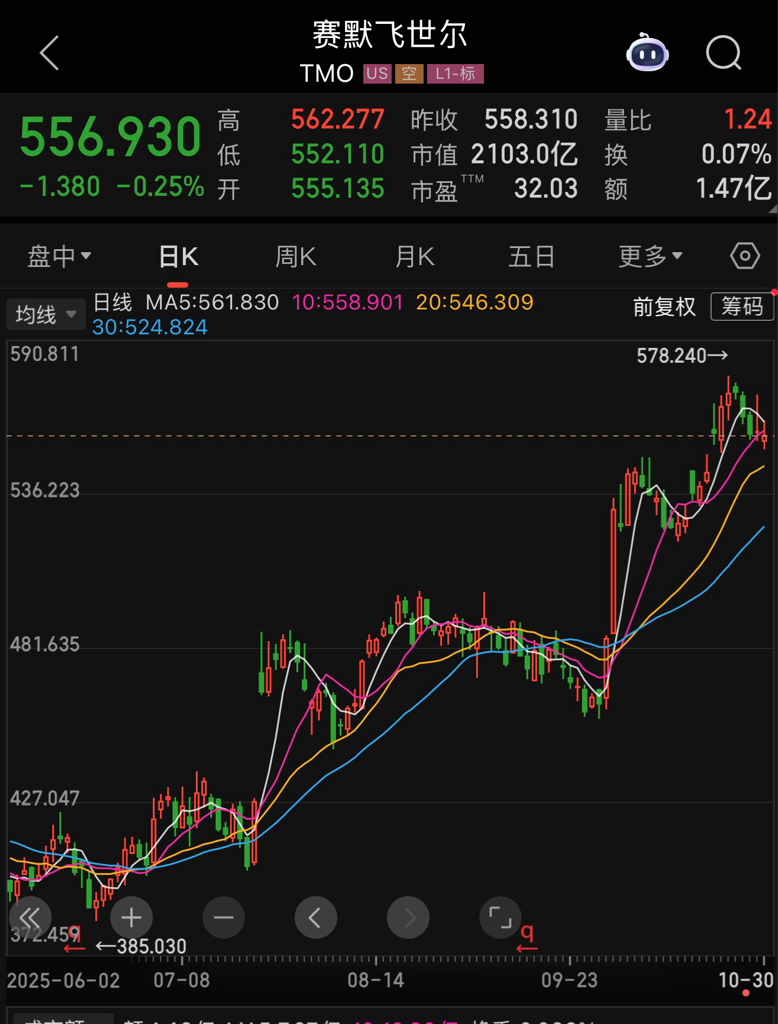Switch to 月K monthly chart
This screenshot has height=1024, width=778.
point(414,257)
